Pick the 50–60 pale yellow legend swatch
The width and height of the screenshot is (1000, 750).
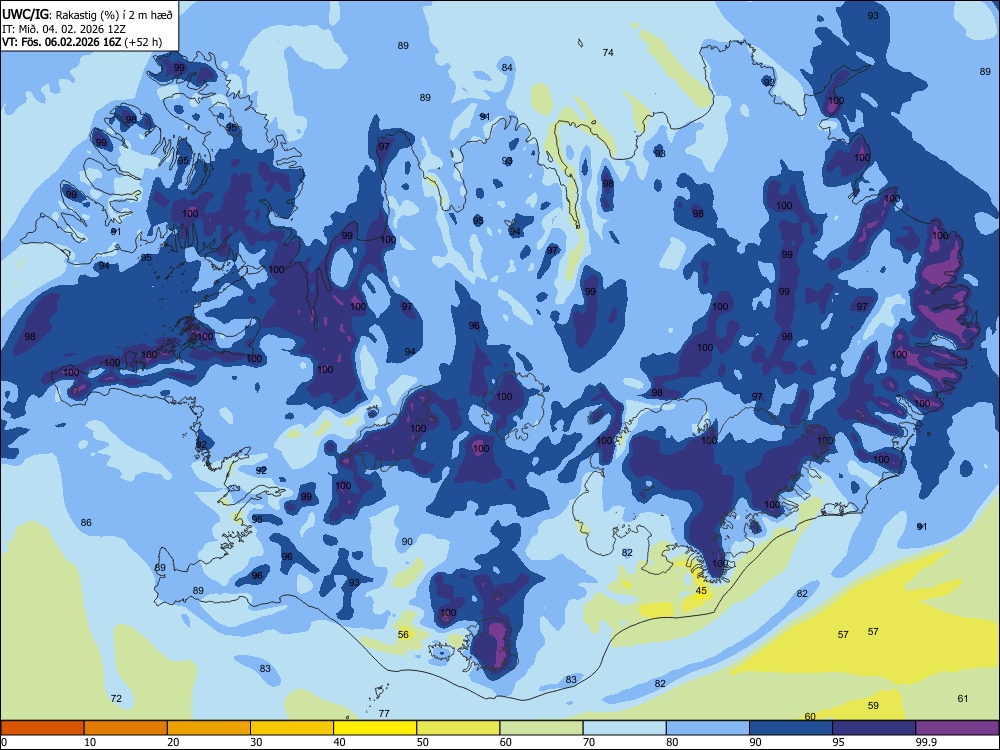458,728
